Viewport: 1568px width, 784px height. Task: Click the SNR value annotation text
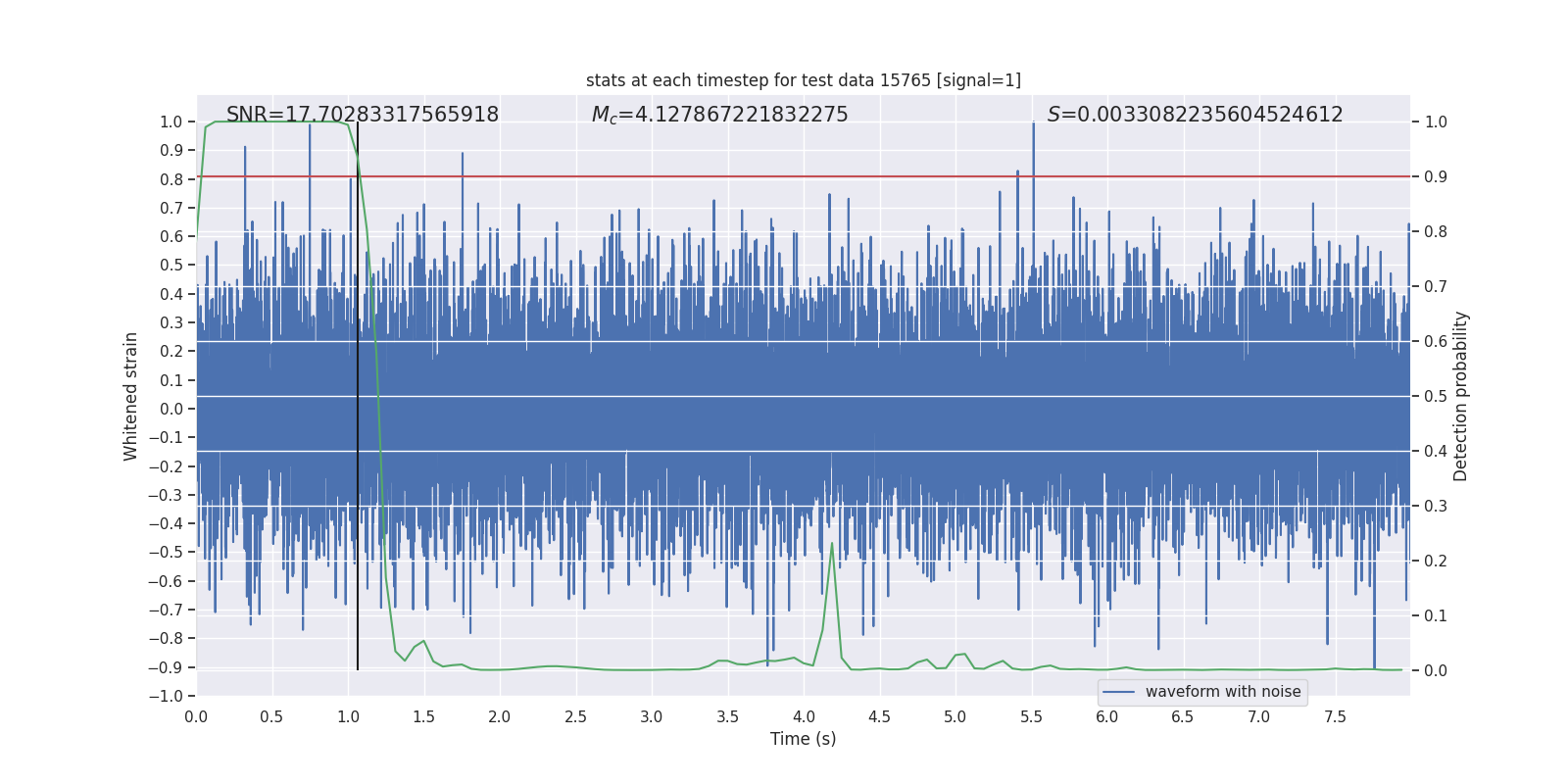coord(363,115)
